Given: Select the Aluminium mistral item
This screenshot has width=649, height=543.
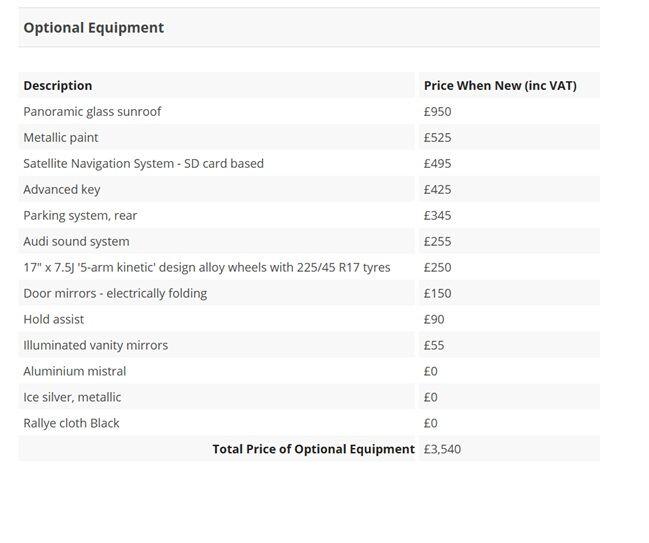Looking at the screenshot, I should click(75, 372).
